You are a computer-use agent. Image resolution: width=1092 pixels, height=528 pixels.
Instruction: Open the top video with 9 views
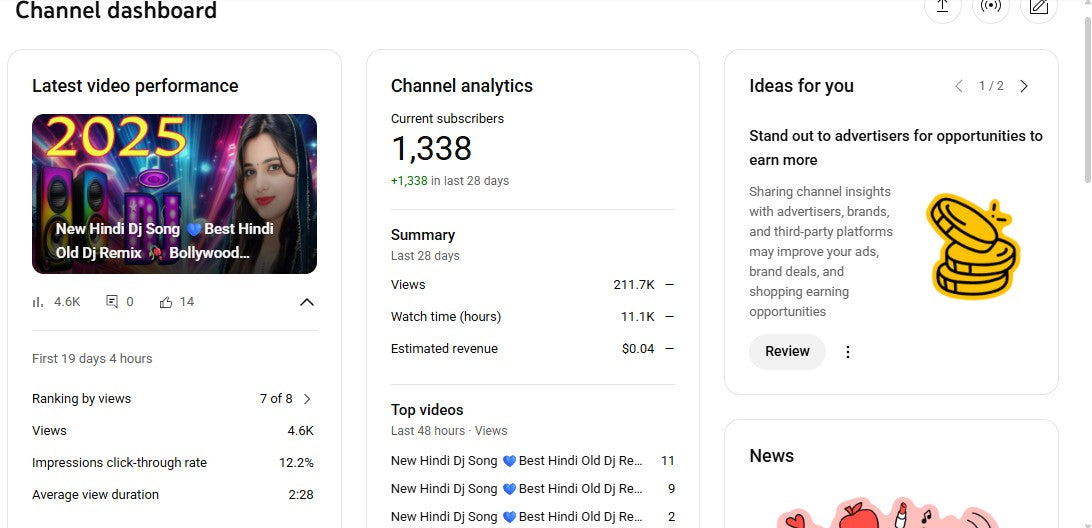click(516, 489)
